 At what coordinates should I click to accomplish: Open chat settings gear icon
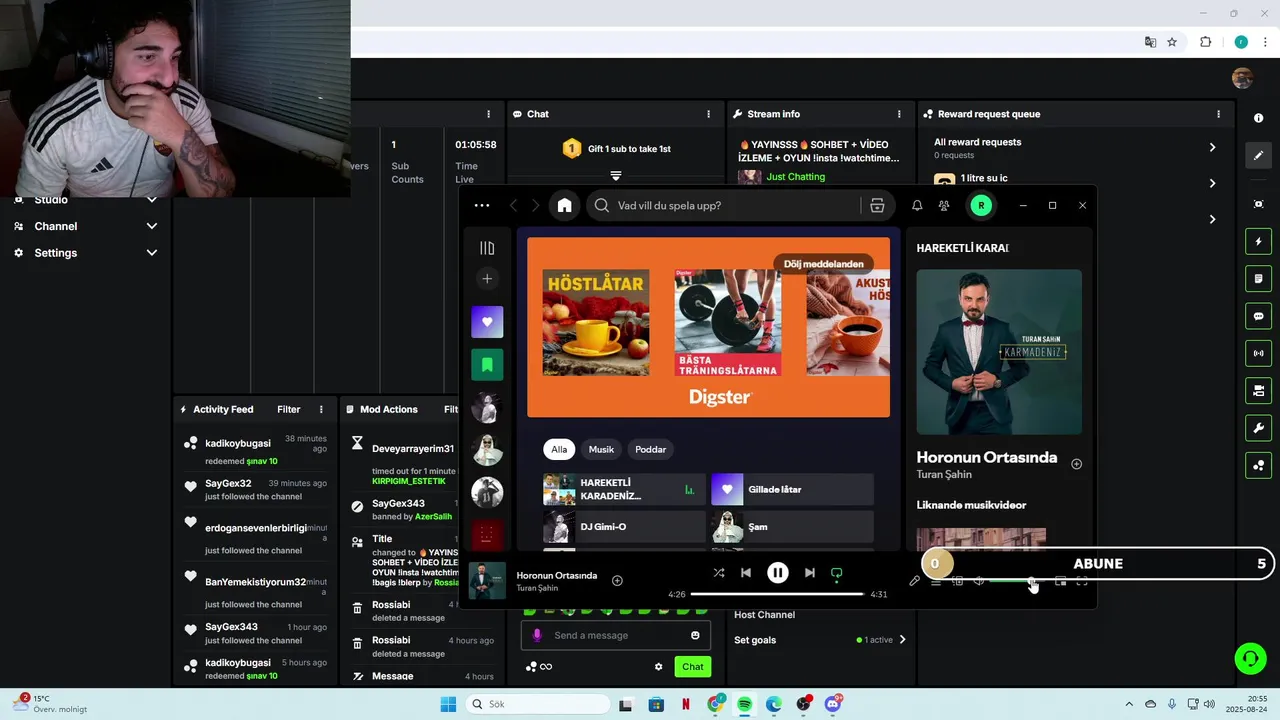[658, 667]
